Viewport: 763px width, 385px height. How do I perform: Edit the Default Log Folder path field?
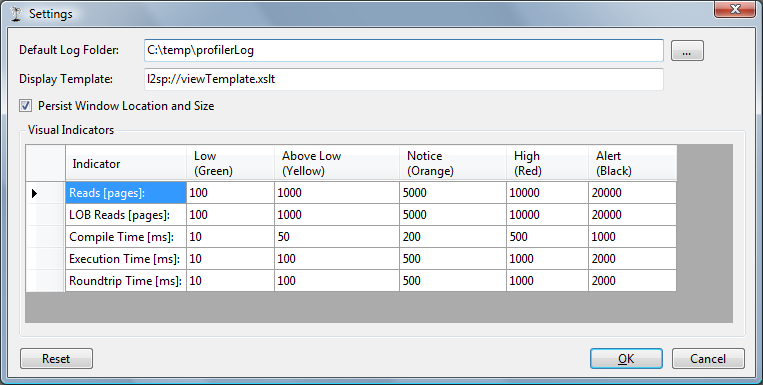tap(404, 51)
